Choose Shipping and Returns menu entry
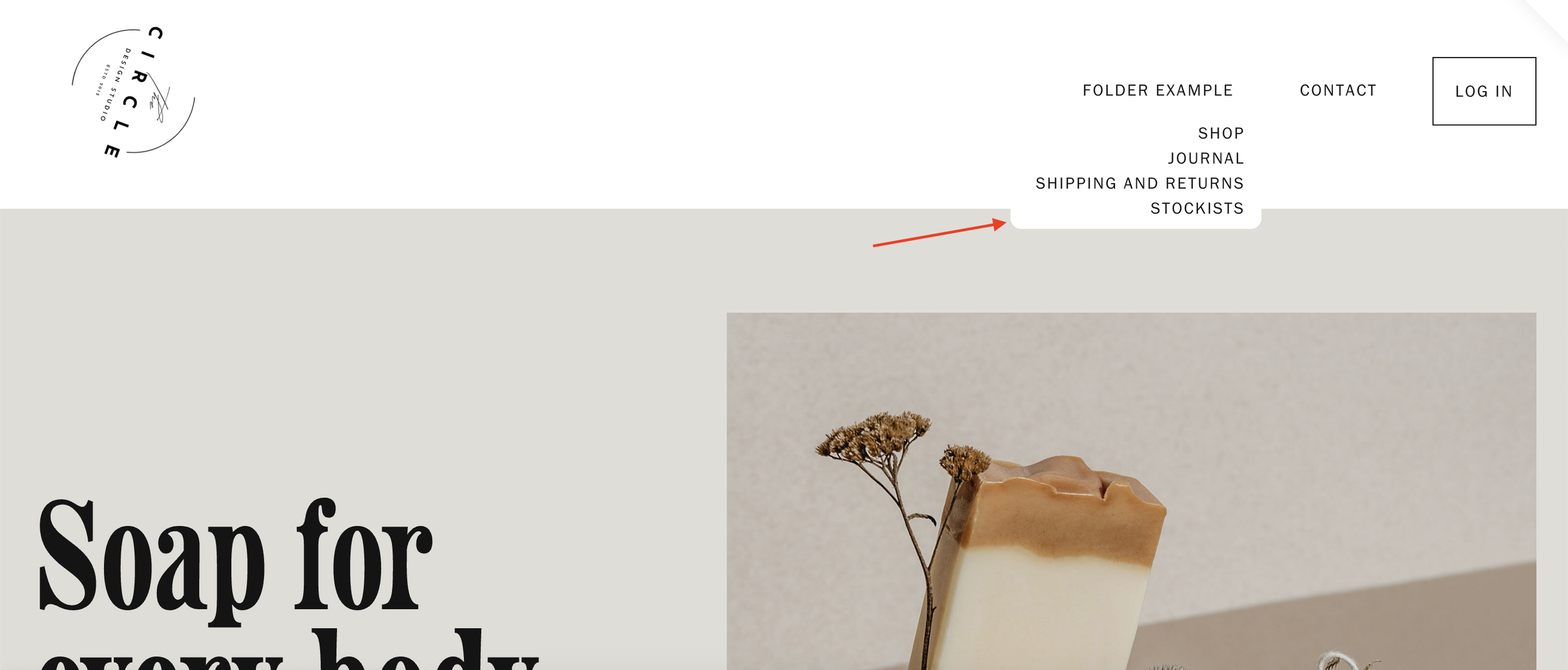Screen dimensions: 1568x670 pos(1140,184)
